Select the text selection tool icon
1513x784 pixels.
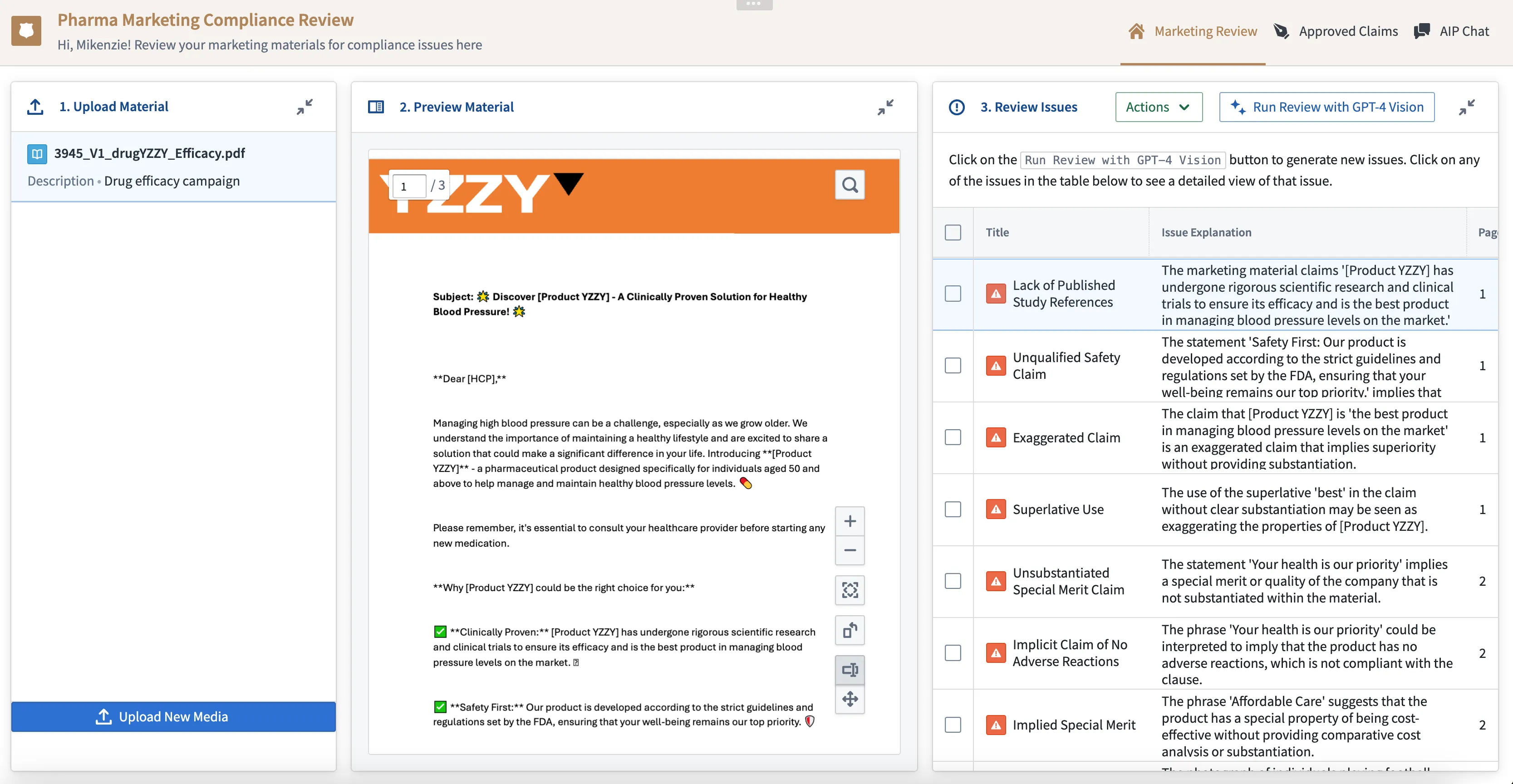849,670
